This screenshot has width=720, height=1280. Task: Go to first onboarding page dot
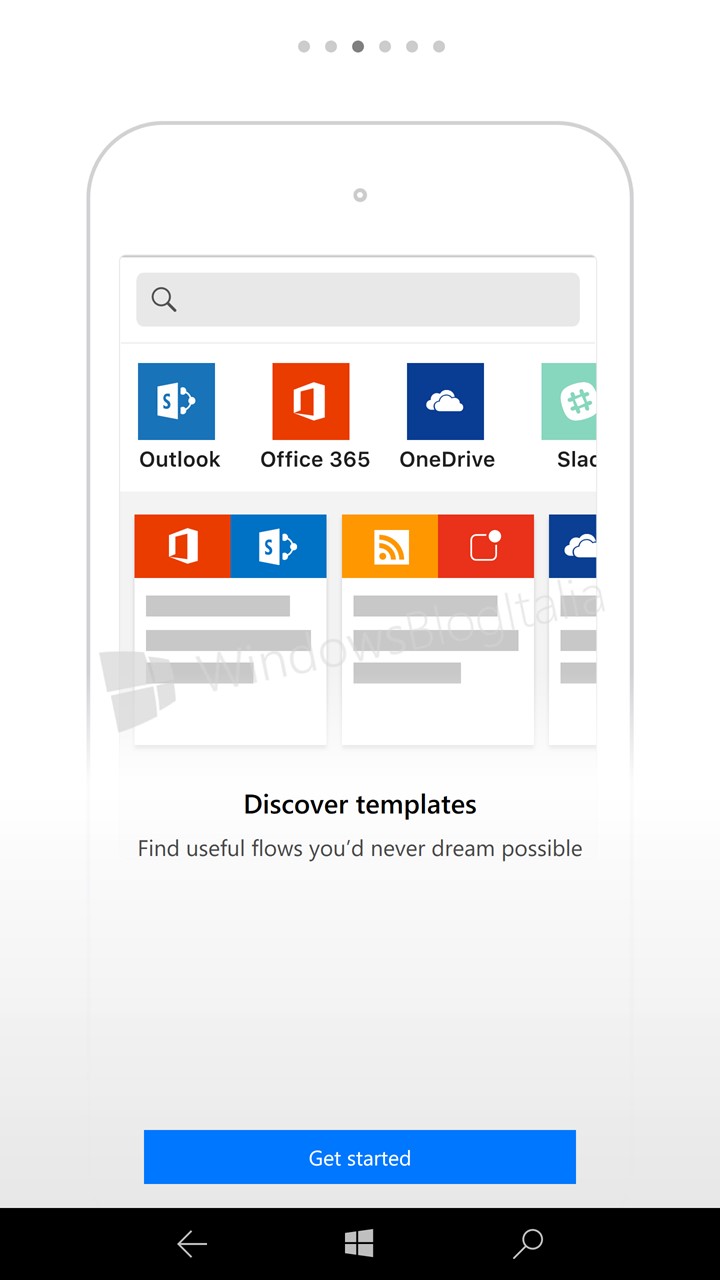tap(304, 46)
